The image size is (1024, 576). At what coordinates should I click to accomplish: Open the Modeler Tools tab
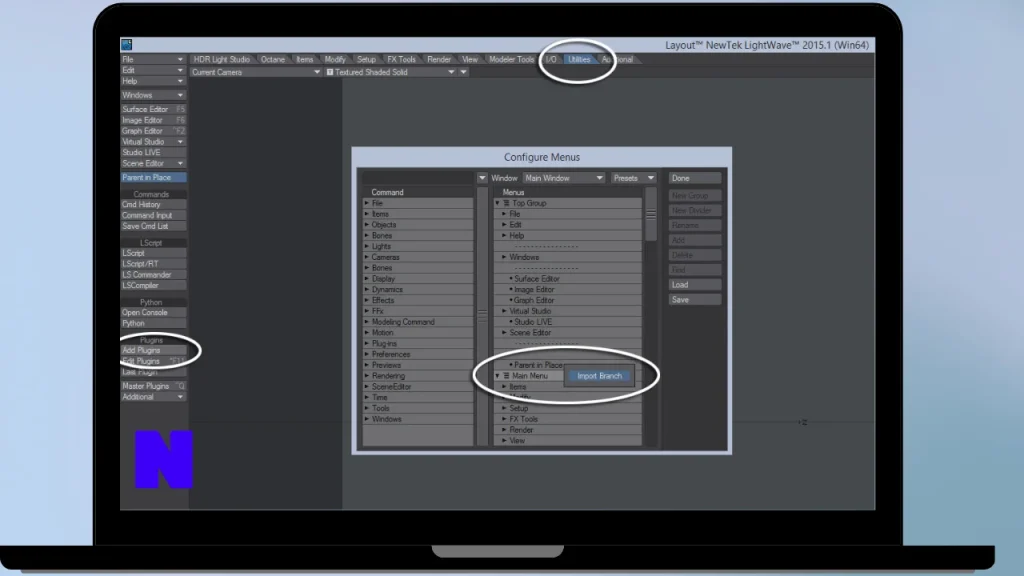click(511, 59)
